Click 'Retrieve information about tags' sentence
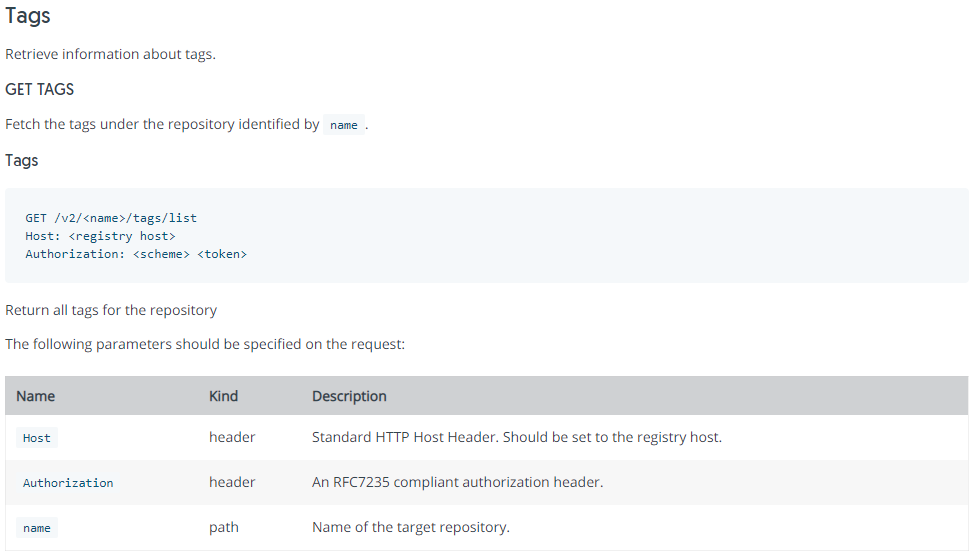This screenshot has width=979, height=556. pyautogui.click(x=111, y=54)
